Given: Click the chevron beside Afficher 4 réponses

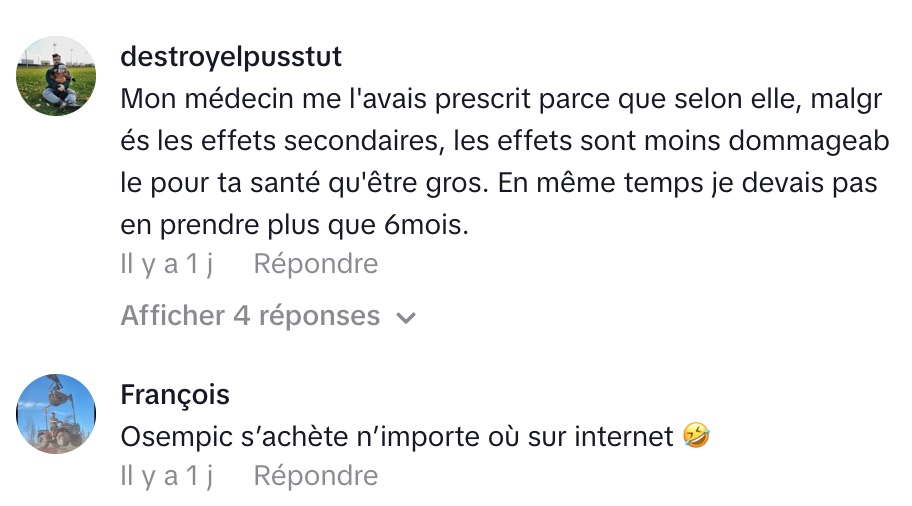Looking at the screenshot, I should [406, 318].
